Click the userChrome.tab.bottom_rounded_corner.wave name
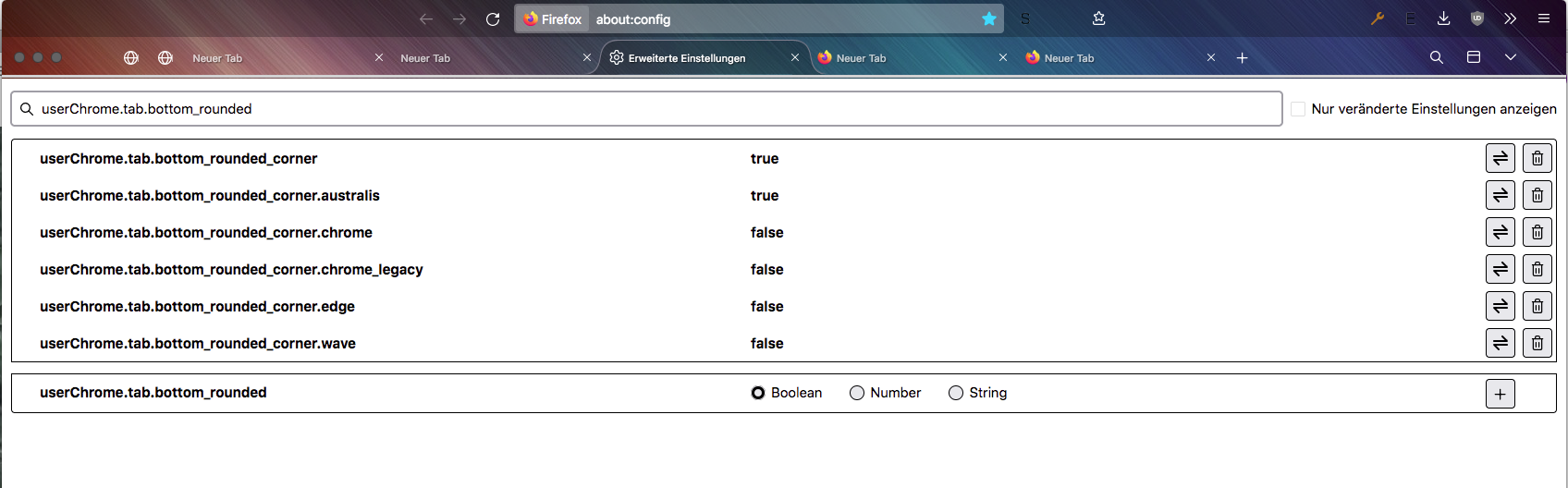The image size is (1568, 488). [x=198, y=344]
